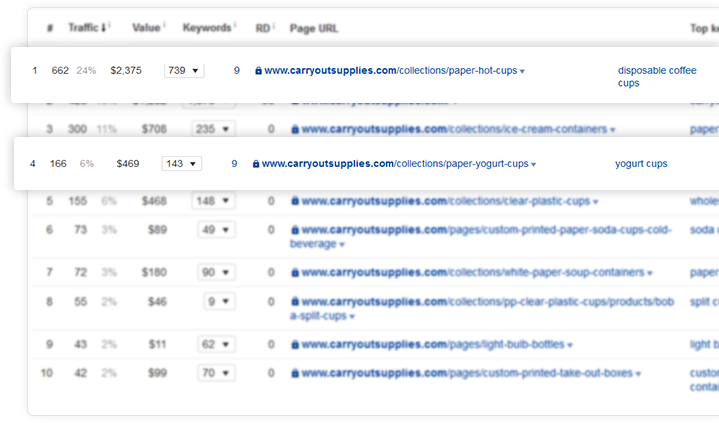Viewport: 719px width, 423px height.
Task: Click the info icon beside Keywords header
Action: point(235,25)
